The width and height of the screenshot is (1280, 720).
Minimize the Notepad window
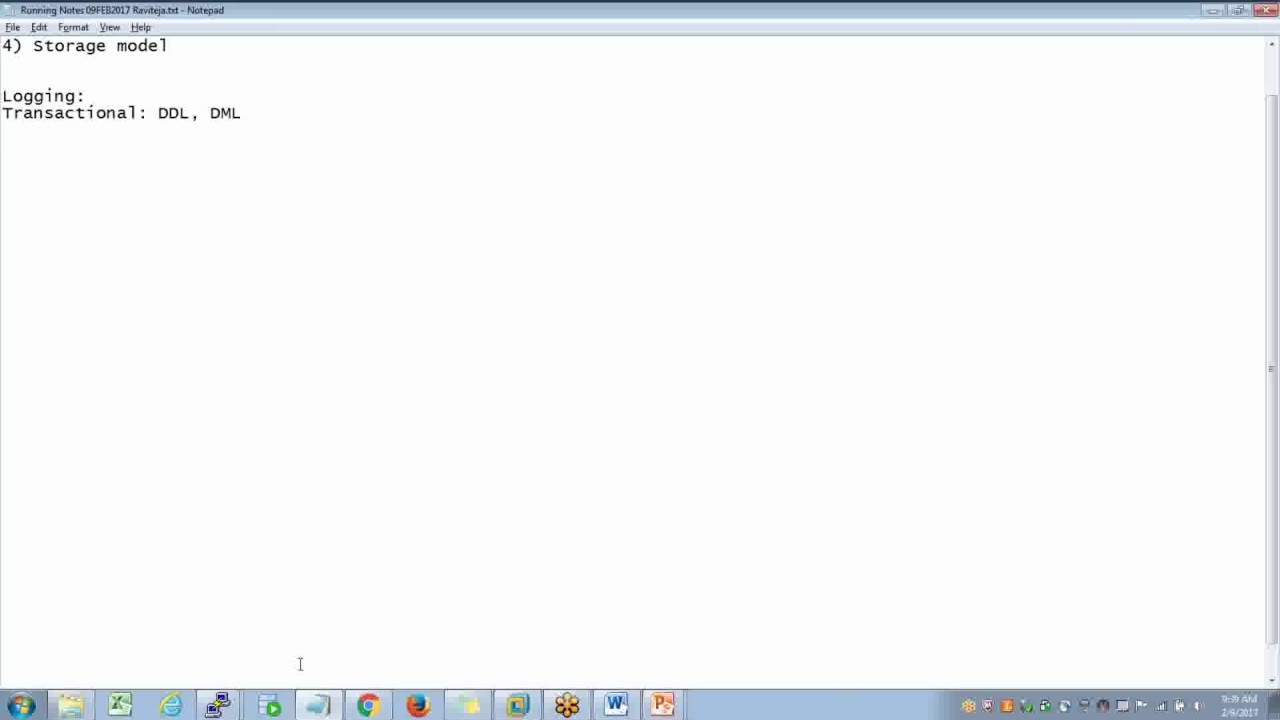tap(1213, 10)
